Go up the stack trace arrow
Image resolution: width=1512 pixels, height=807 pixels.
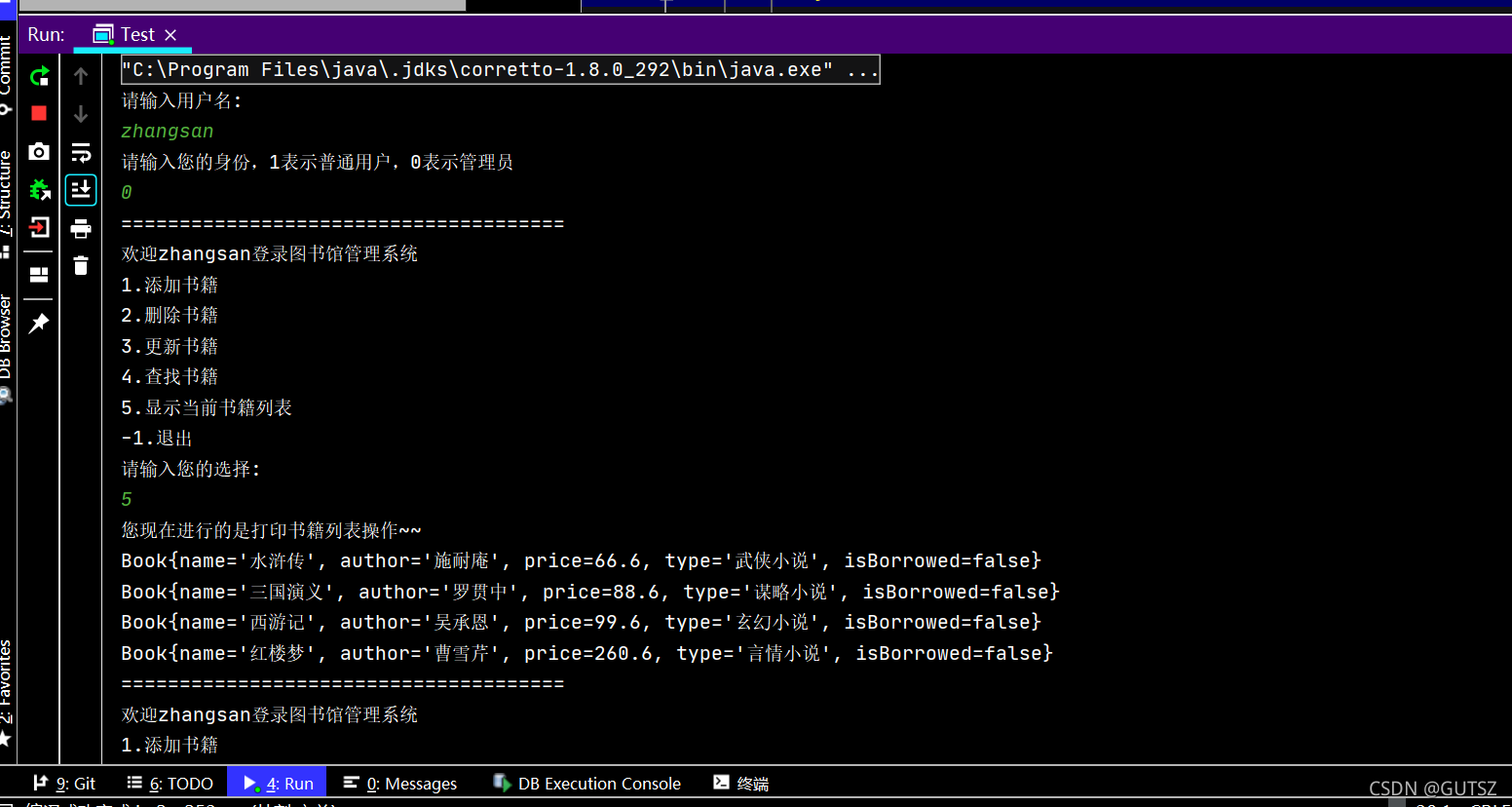81,76
